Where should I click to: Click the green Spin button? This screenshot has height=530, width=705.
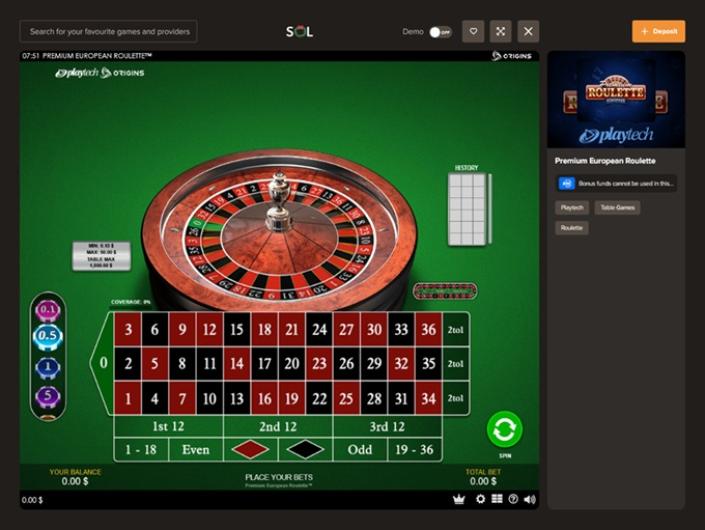pyautogui.click(x=504, y=430)
